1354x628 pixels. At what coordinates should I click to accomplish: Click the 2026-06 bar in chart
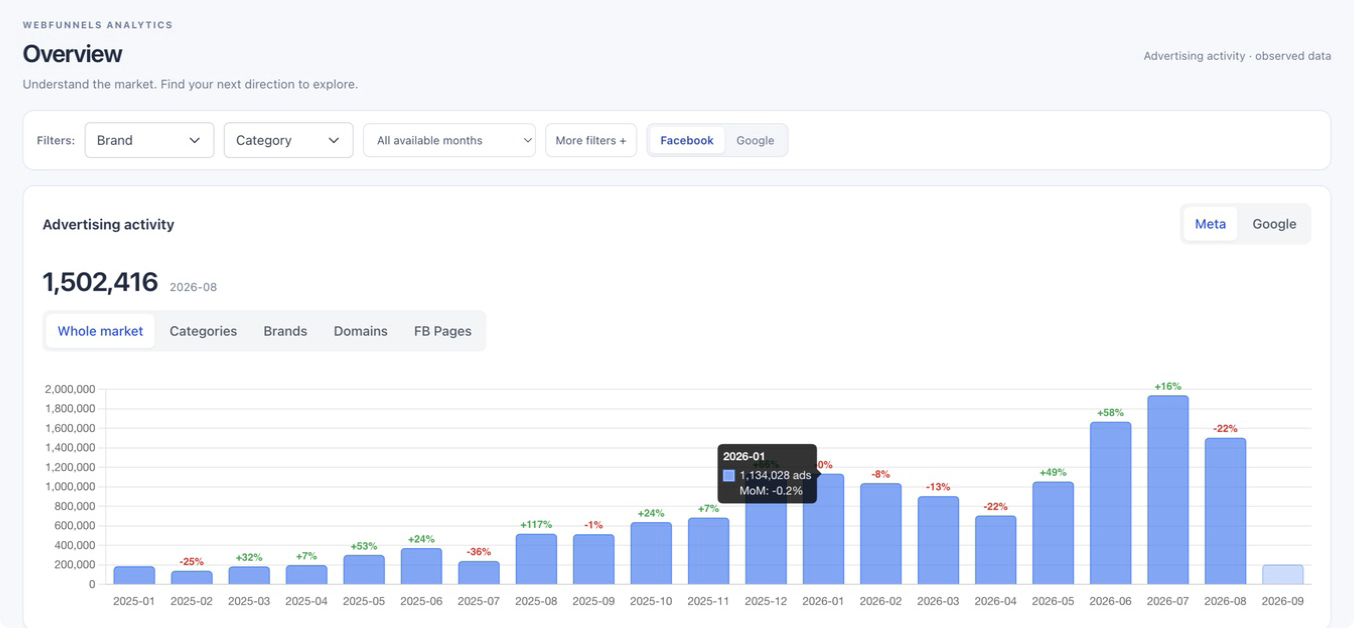[x=1110, y=503]
